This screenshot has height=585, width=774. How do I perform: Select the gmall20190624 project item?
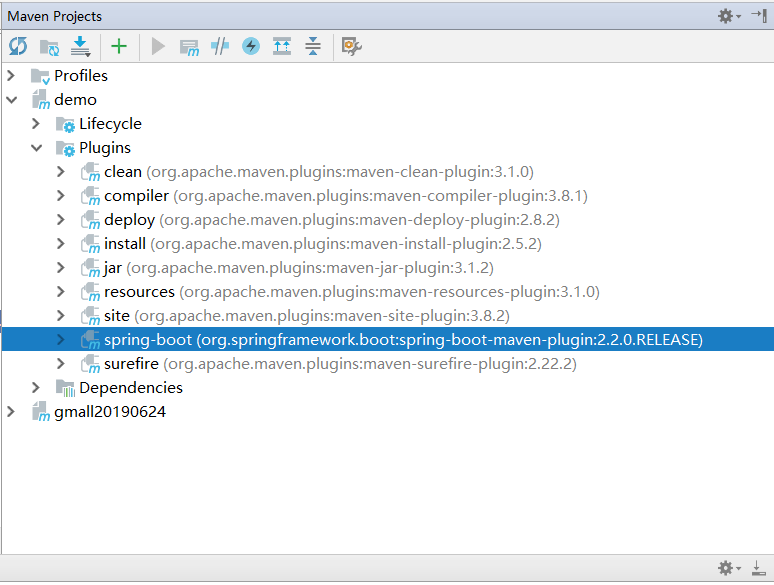110,412
